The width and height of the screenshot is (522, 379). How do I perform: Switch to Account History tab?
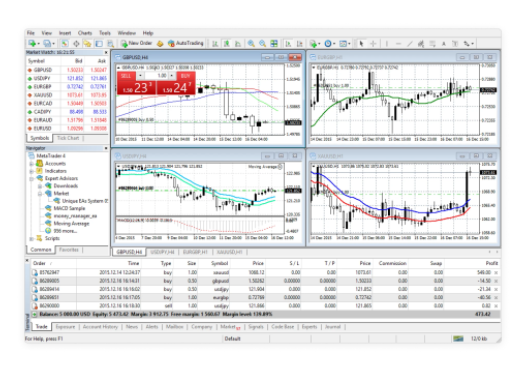(x=100, y=327)
